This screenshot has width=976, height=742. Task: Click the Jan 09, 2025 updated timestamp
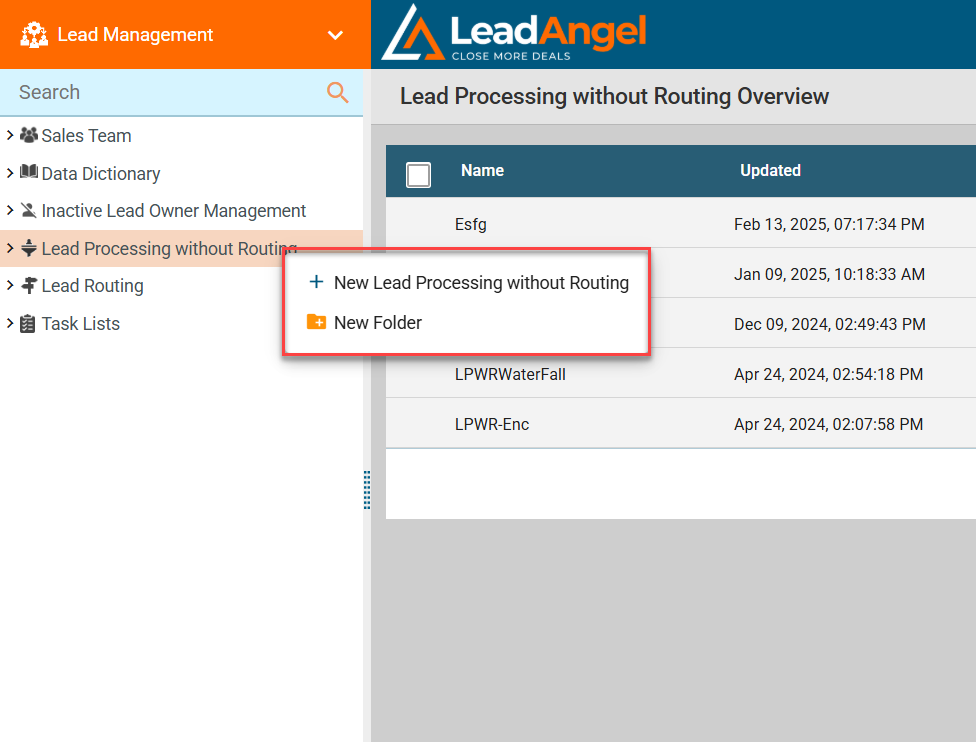[829, 274]
